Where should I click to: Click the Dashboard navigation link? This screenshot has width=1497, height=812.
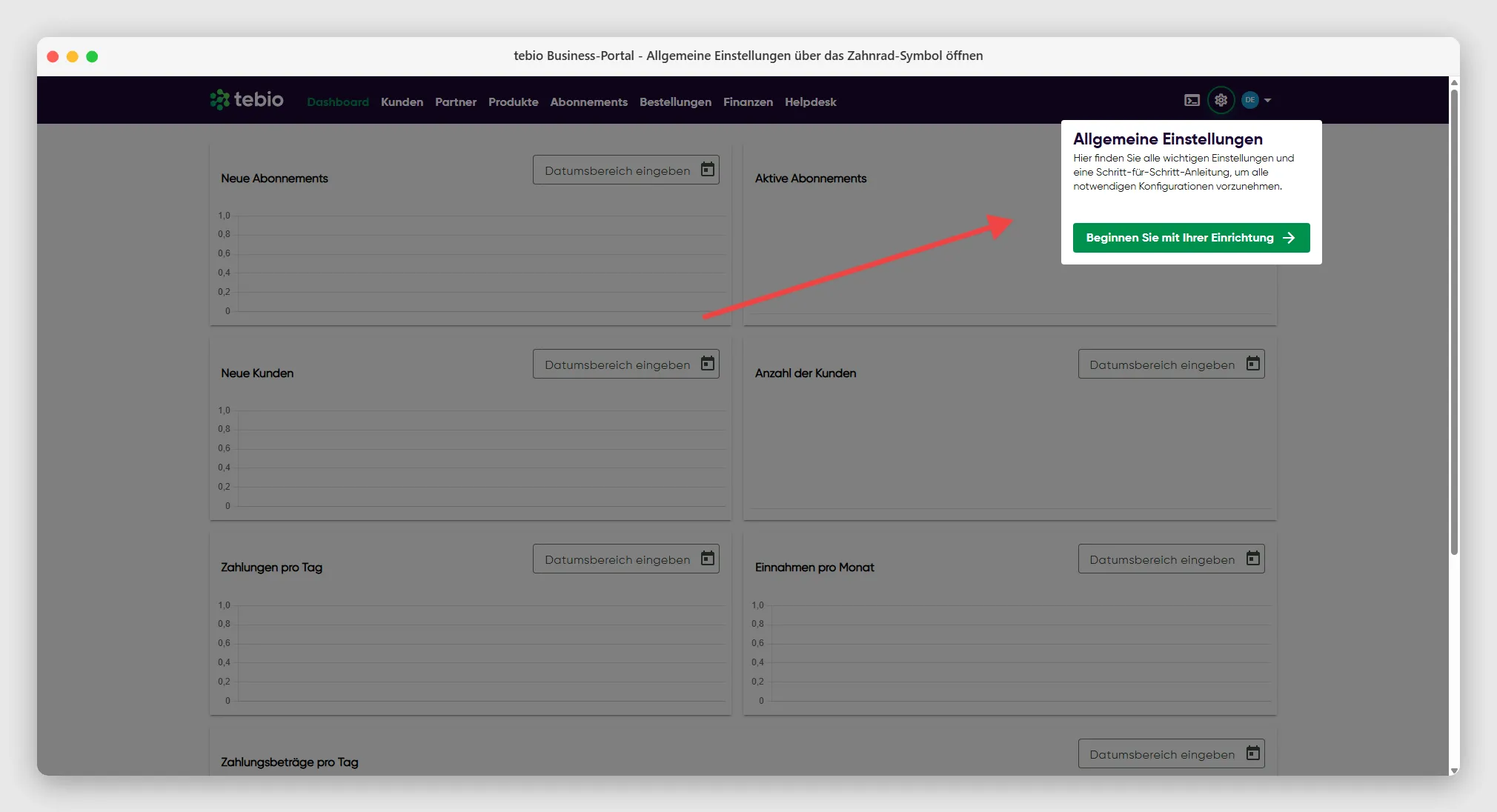pos(338,102)
